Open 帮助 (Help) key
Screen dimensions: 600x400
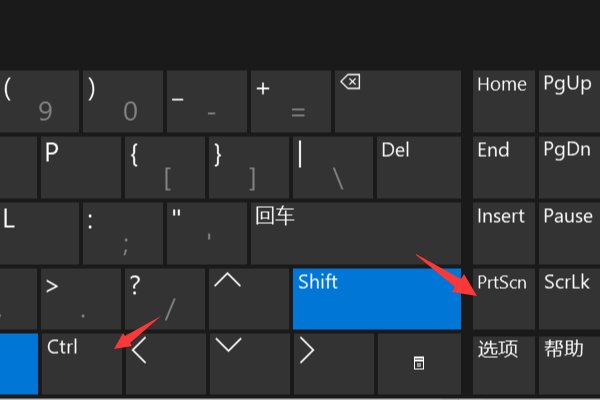pyautogui.click(x=567, y=363)
